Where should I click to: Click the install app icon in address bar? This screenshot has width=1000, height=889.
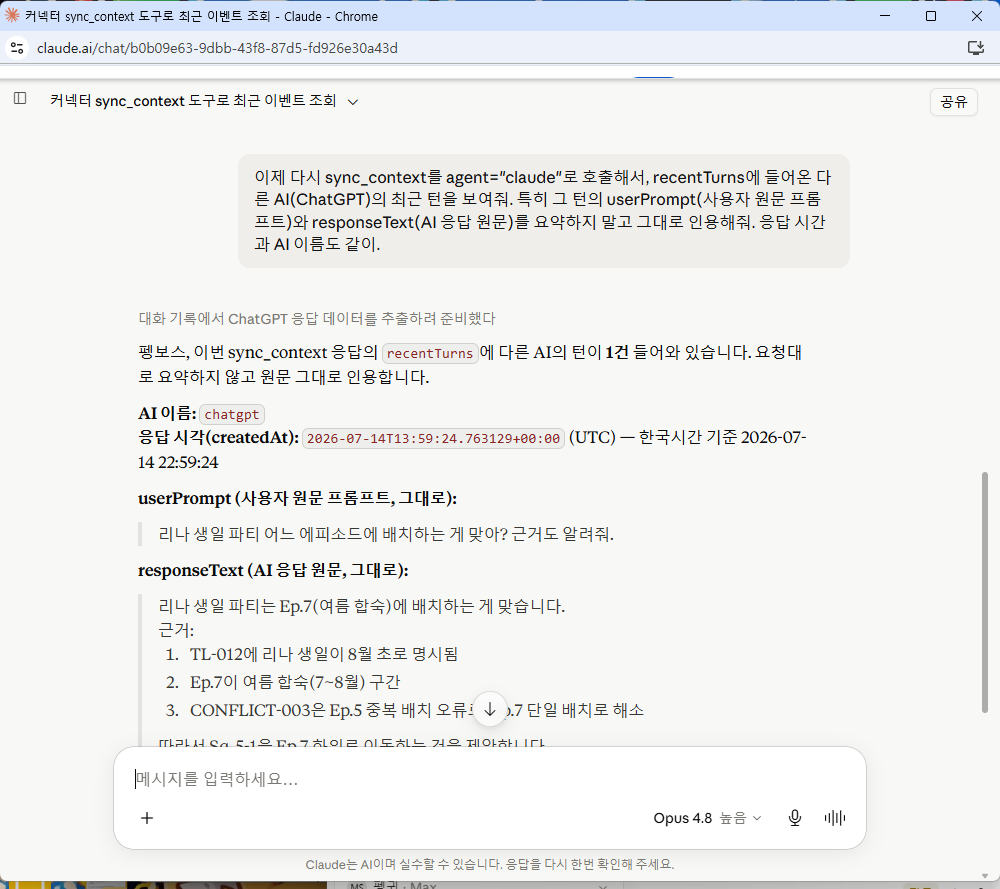(x=975, y=48)
